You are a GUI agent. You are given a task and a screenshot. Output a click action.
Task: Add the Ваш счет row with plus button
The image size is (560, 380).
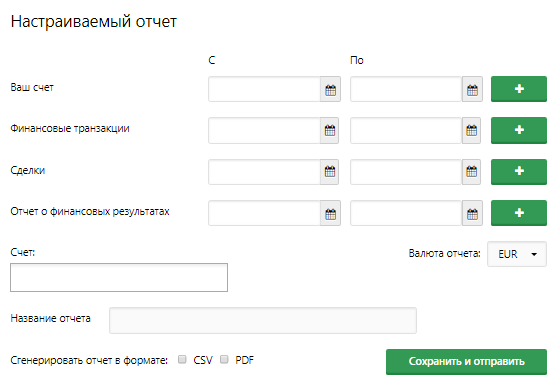[x=519, y=89]
